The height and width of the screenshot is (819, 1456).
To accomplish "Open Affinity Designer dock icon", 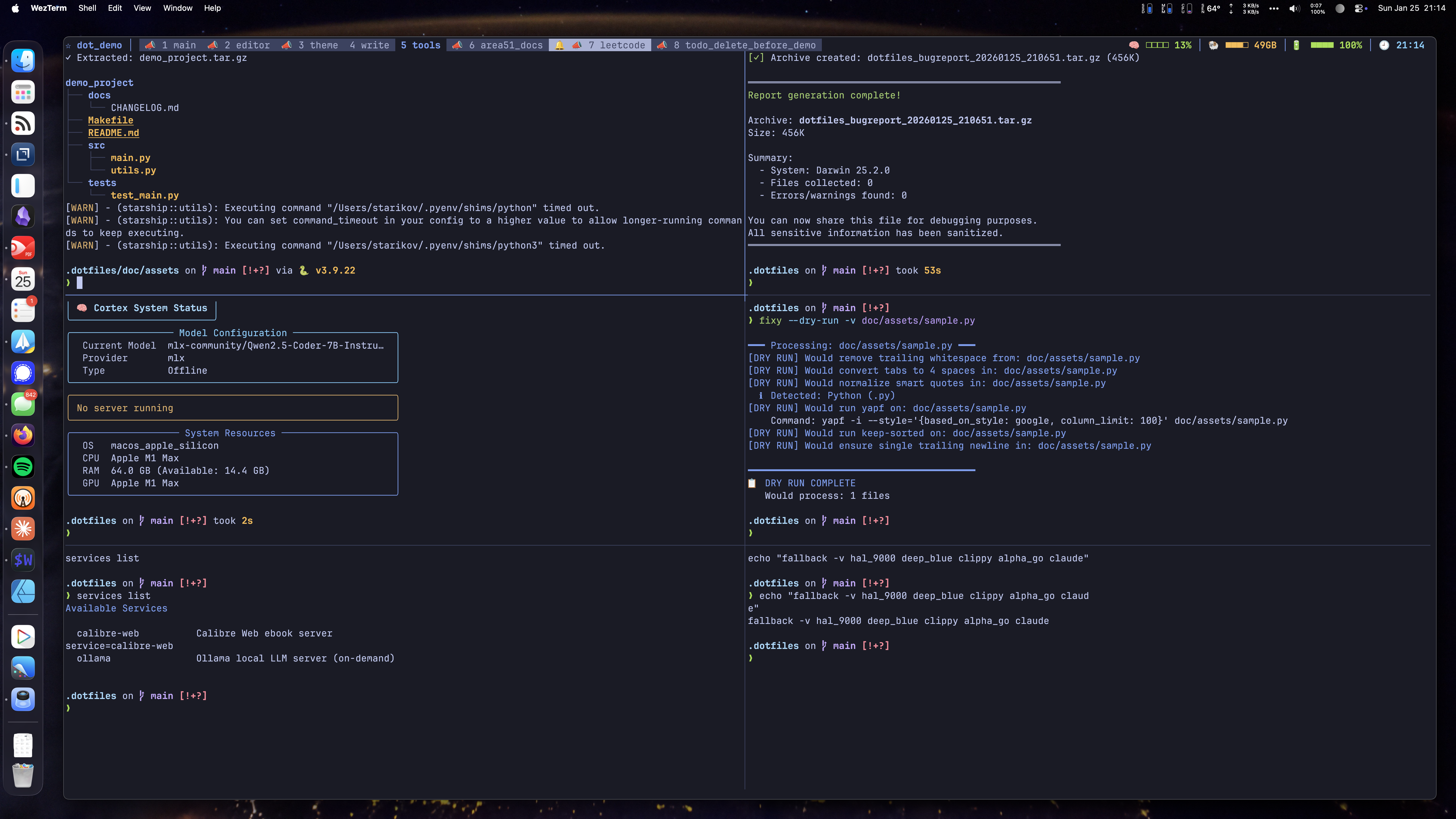I will click(x=23, y=592).
